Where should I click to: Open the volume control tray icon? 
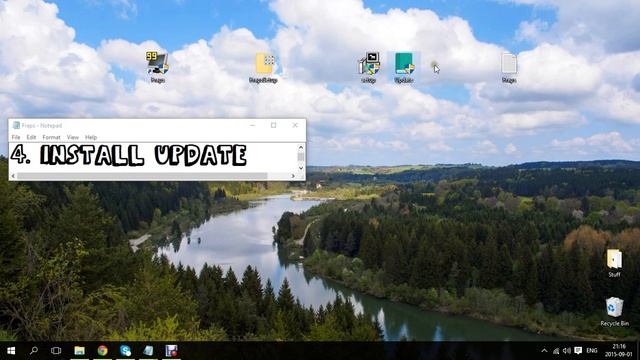[x=567, y=351]
